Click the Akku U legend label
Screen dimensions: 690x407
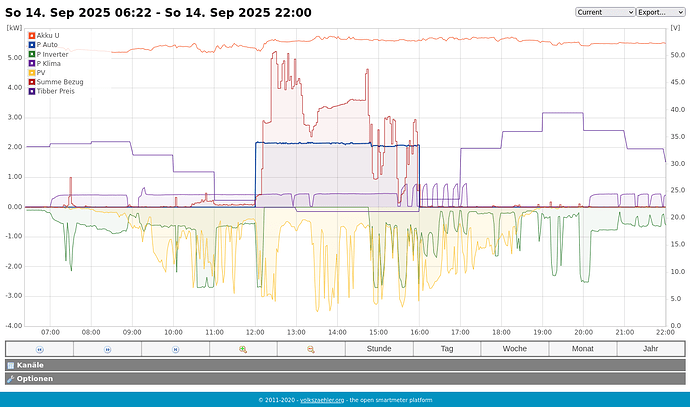click(x=48, y=36)
